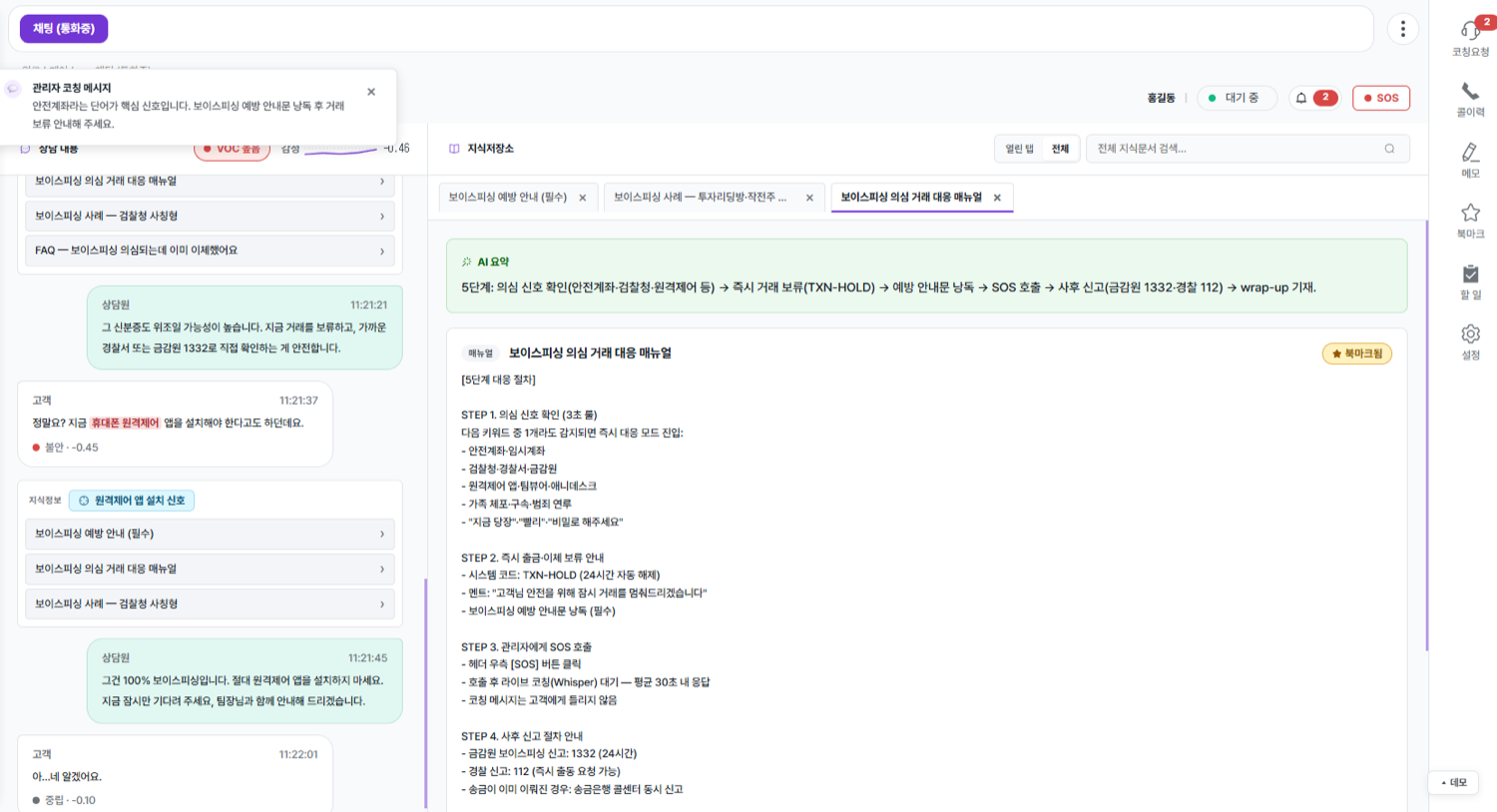1497x812 pixels.
Task: Click the AI 요약 5단계 summary text
Action: tap(888, 287)
